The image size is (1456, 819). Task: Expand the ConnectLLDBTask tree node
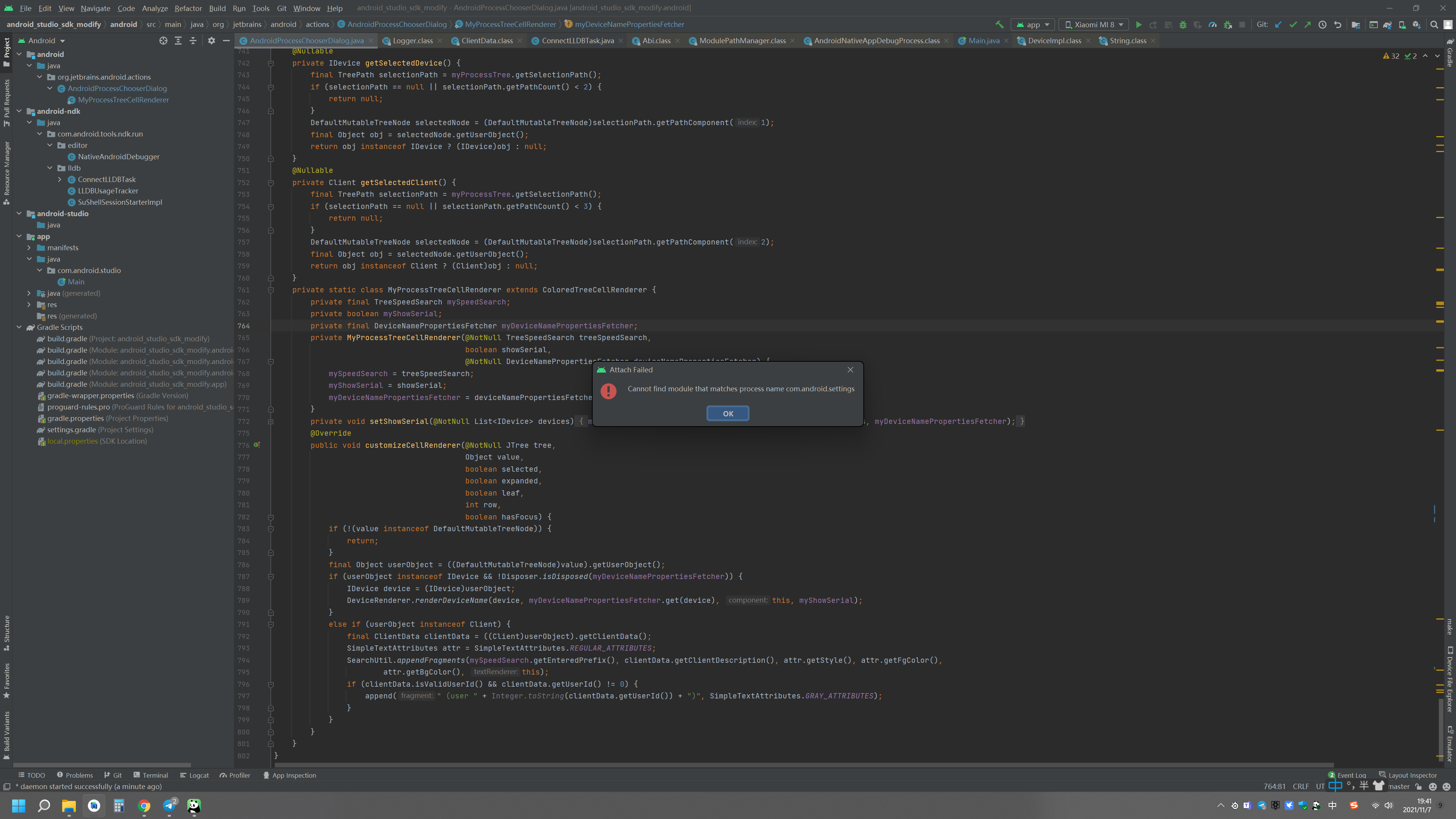(x=60, y=179)
